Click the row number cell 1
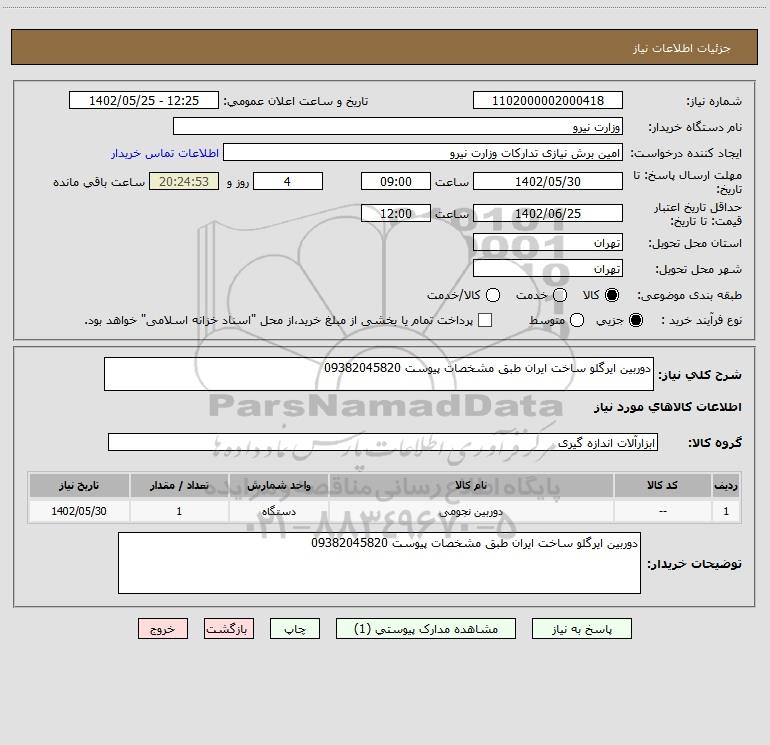Image resolution: width=770 pixels, height=745 pixels. coord(726,511)
